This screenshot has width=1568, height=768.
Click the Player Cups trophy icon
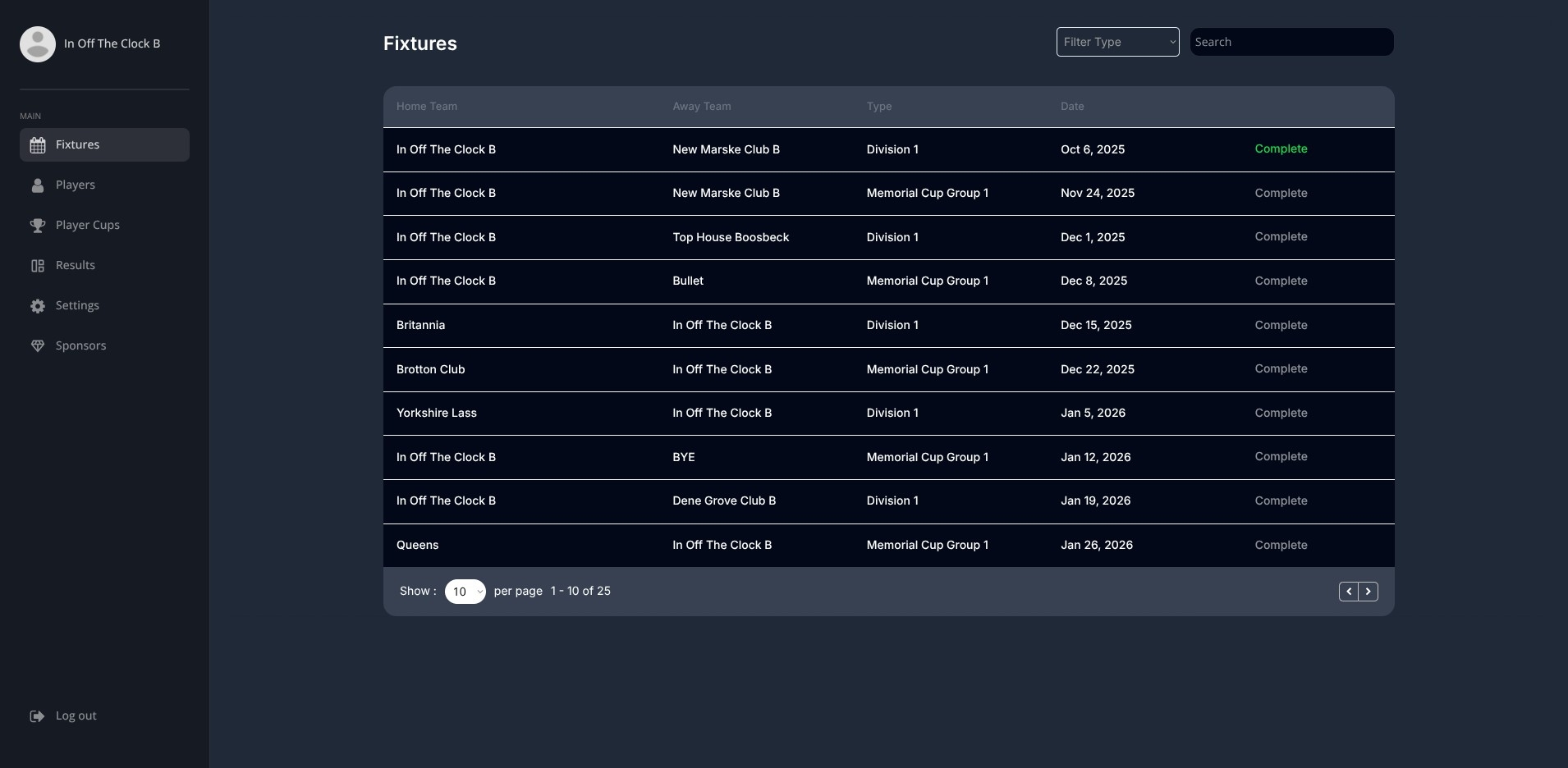pyautogui.click(x=38, y=226)
